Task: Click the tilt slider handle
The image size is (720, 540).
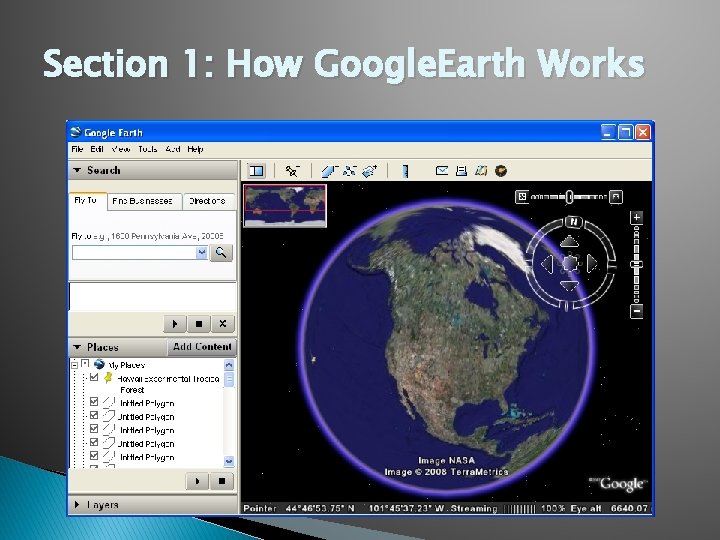Action: 569,197
